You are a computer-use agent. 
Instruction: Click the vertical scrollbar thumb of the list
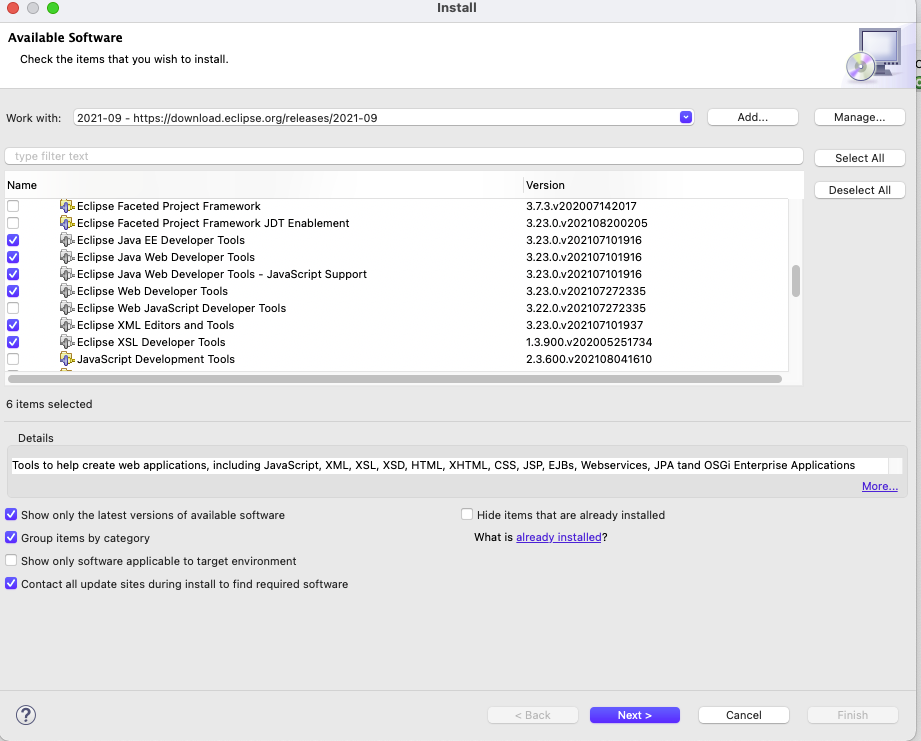(796, 281)
